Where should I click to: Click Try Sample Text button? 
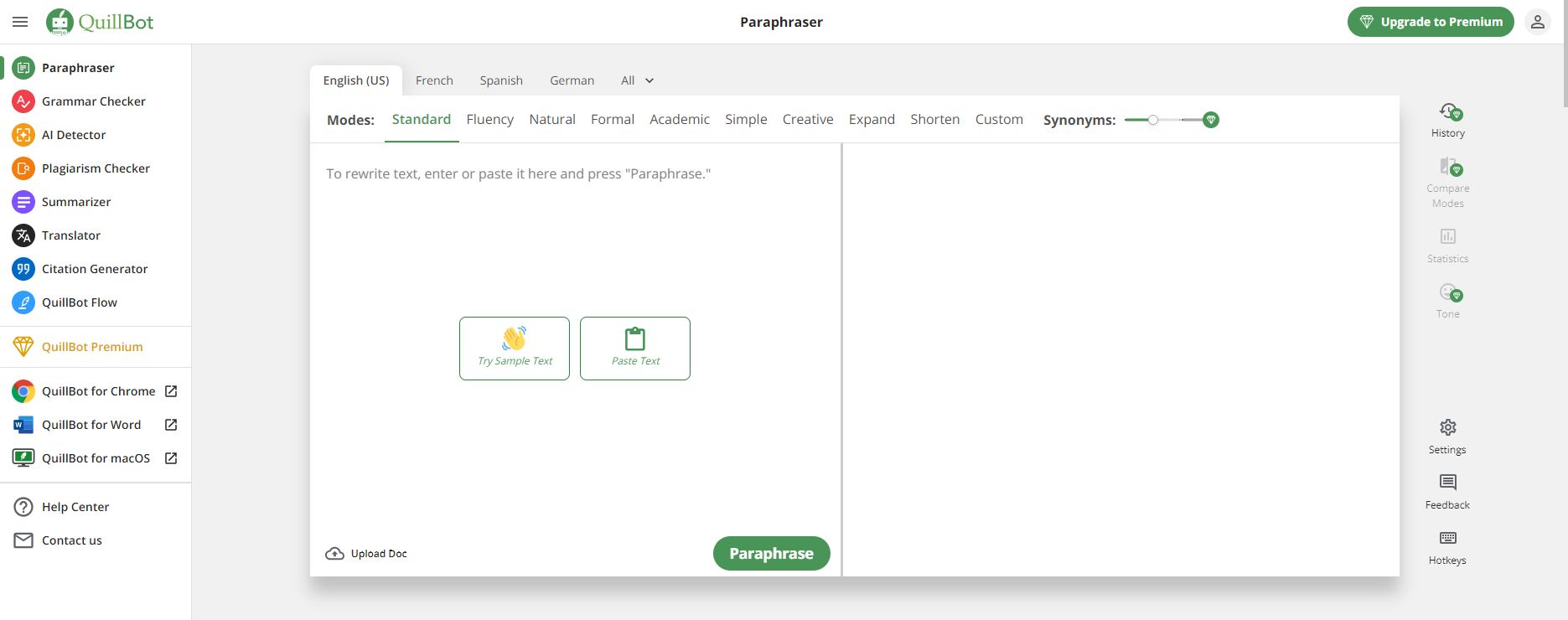[515, 349]
